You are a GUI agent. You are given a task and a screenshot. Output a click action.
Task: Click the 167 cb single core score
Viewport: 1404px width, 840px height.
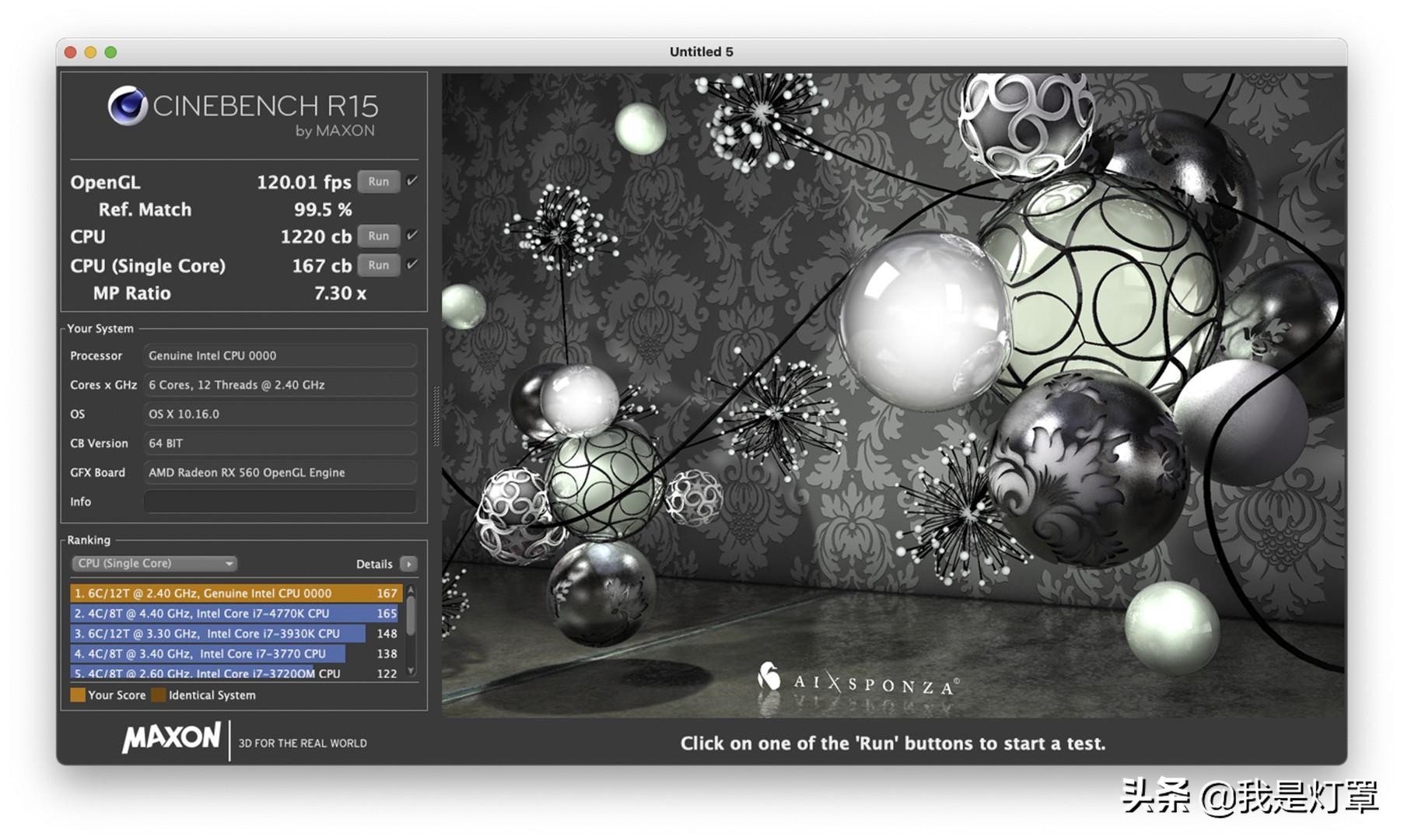click(x=322, y=266)
